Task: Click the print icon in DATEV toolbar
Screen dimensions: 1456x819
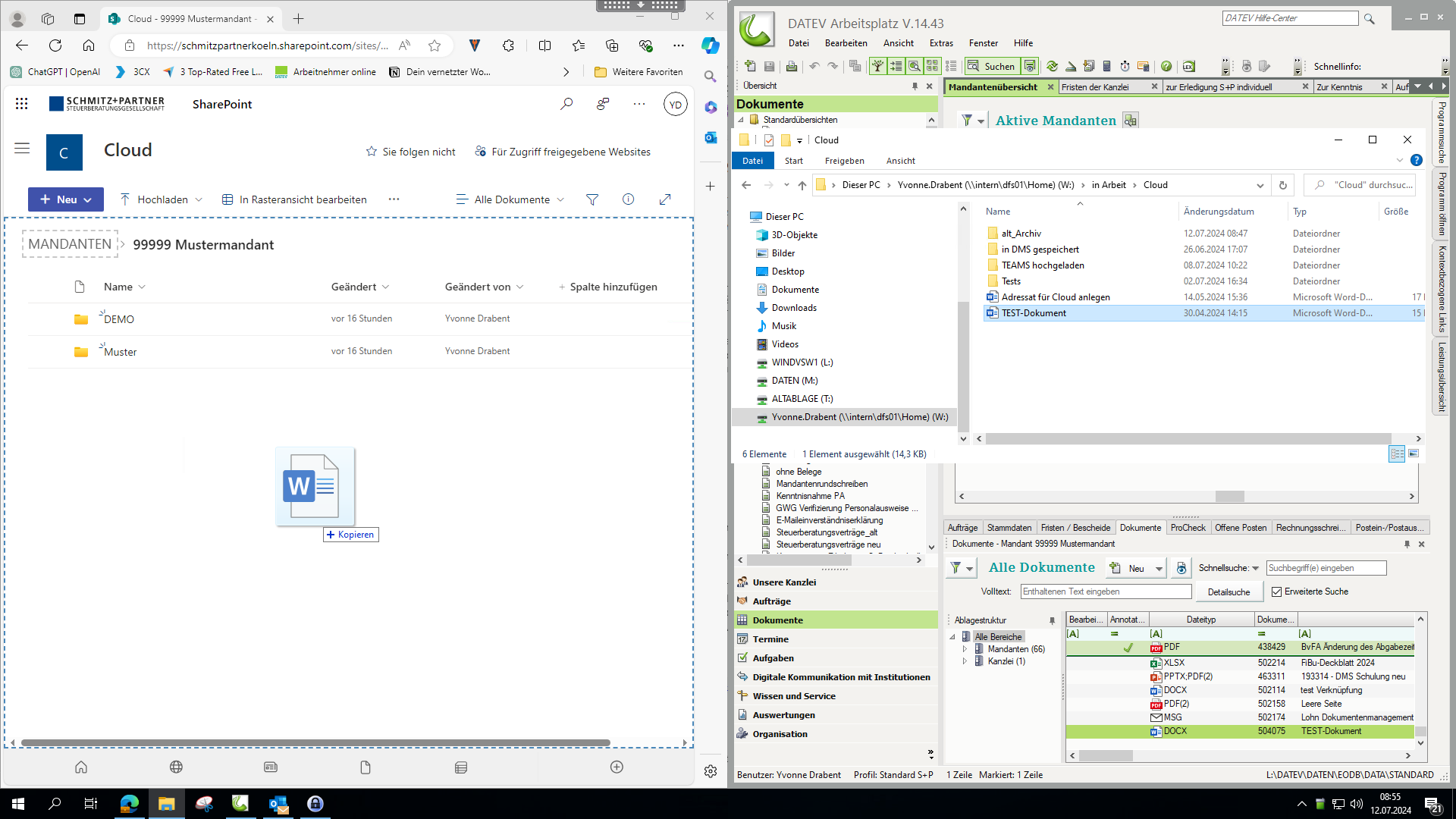Action: point(791,66)
